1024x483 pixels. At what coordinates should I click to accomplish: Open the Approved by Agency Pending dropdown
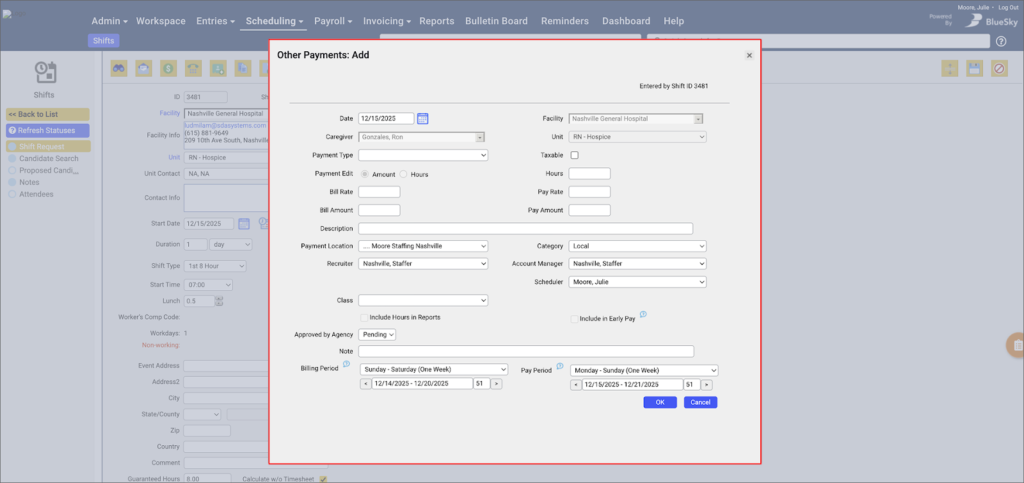(375, 335)
